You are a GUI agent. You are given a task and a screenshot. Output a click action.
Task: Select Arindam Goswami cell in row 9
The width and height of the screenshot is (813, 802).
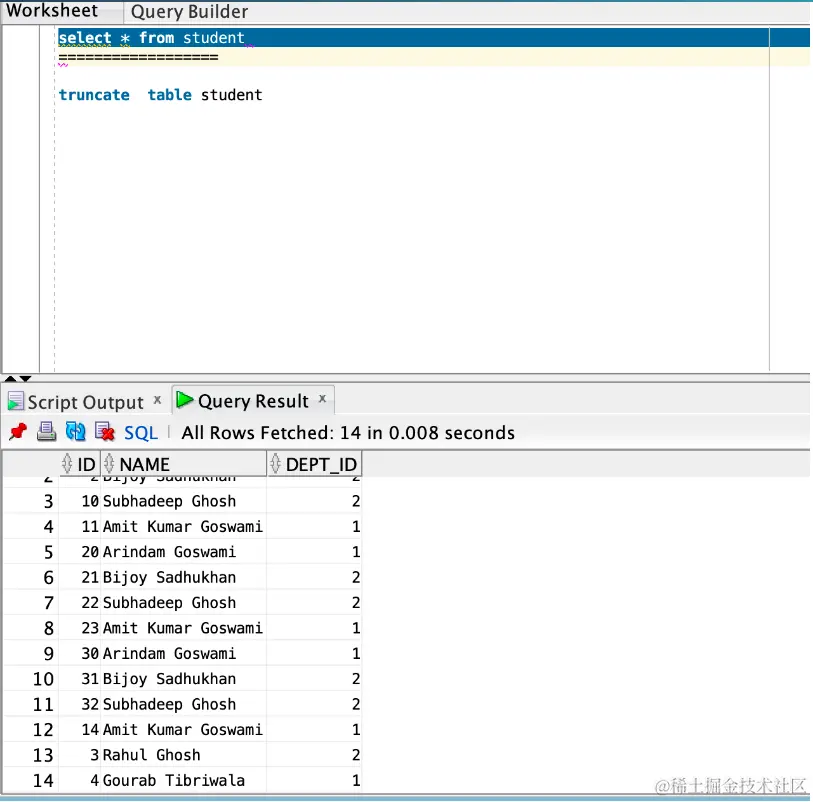pos(184,654)
